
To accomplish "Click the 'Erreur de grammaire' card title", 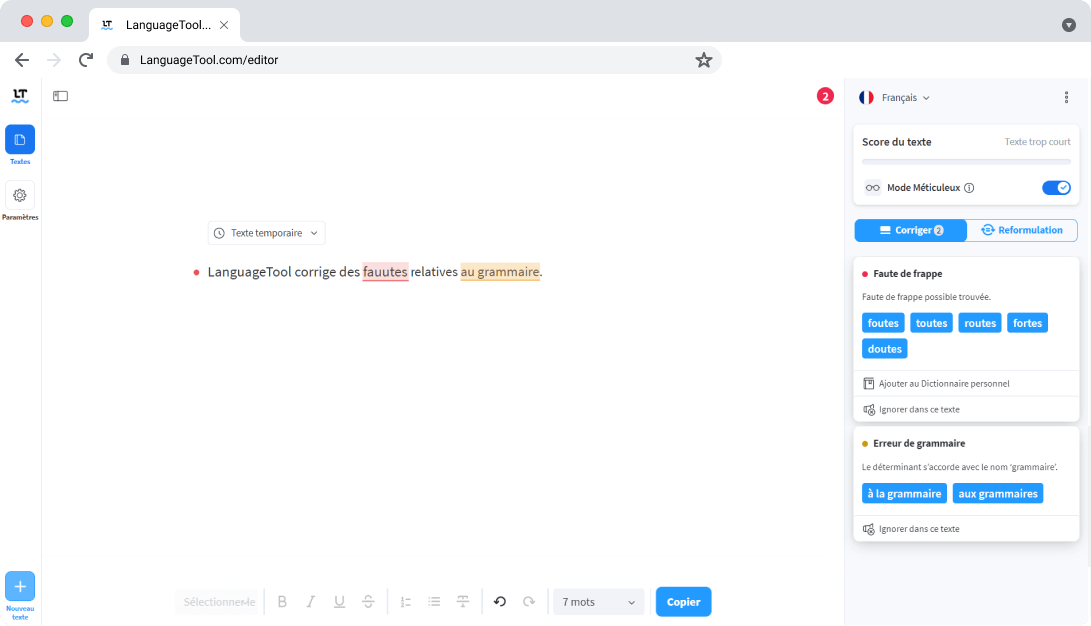I will [x=918, y=443].
